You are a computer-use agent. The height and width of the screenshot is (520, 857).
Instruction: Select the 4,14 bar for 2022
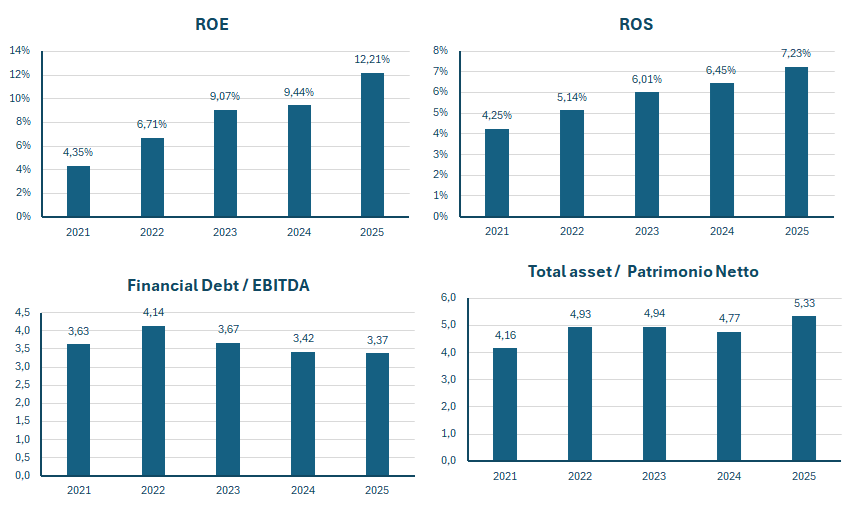pos(153,401)
